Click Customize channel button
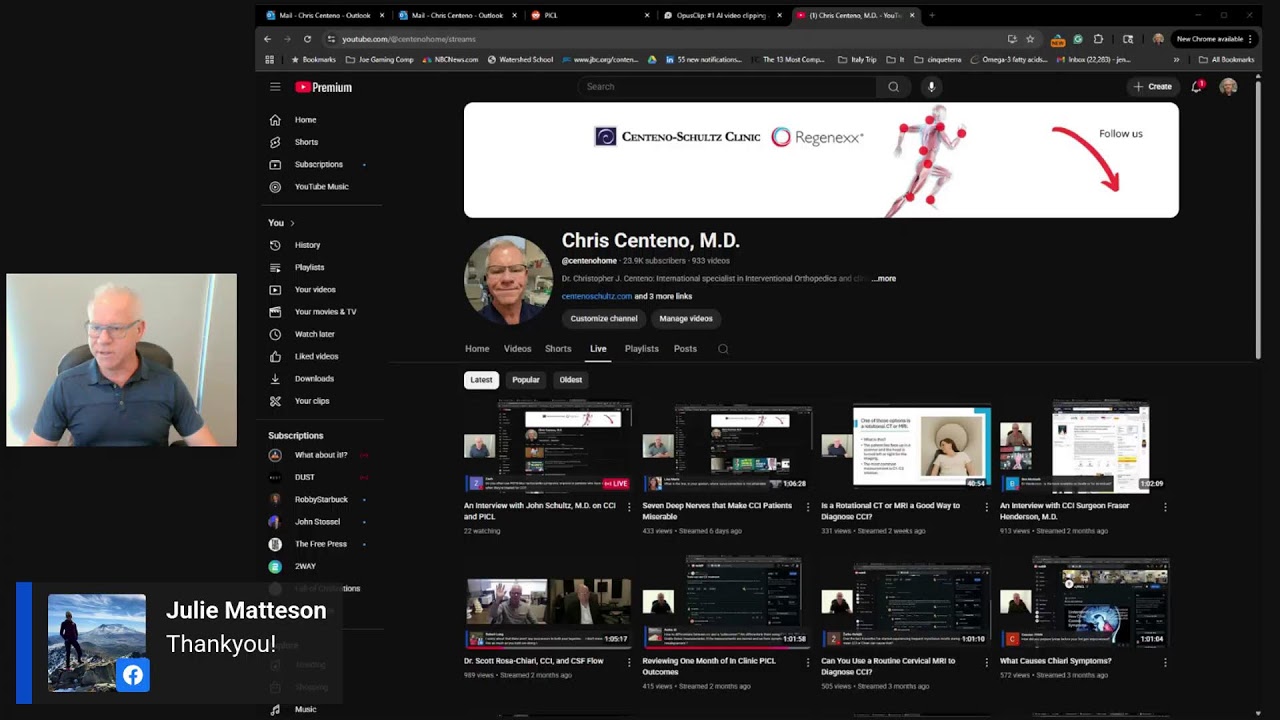The height and width of the screenshot is (720, 1280). pyautogui.click(x=604, y=319)
